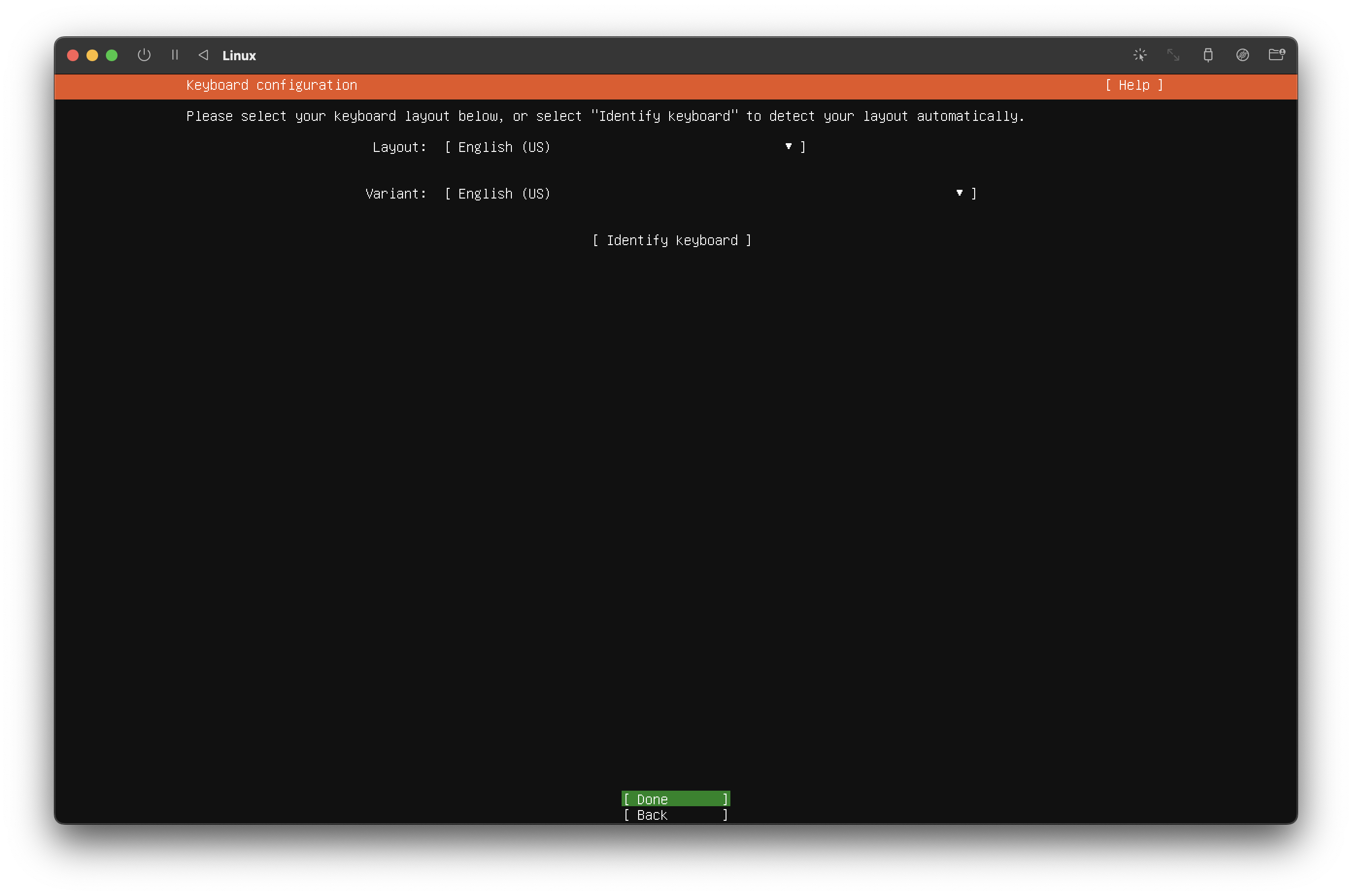Pause the Linux virtual machine
The width and height of the screenshot is (1352, 896).
click(x=175, y=55)
